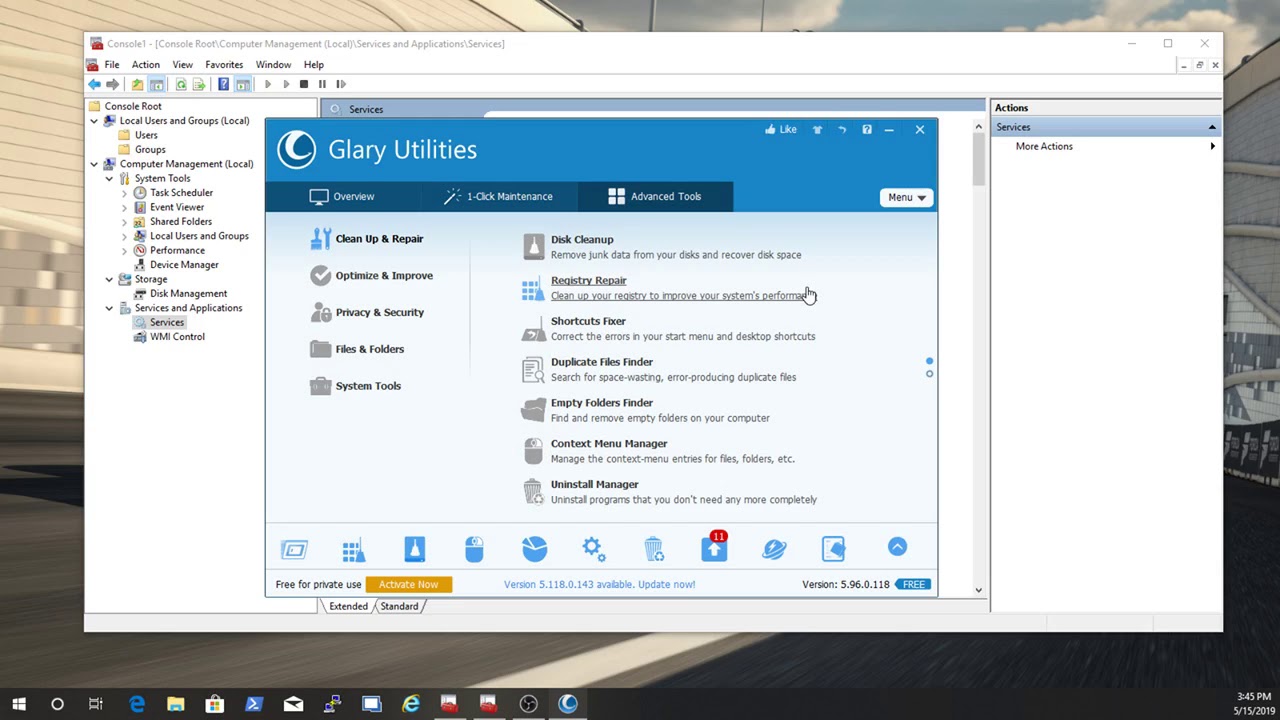Open the Menu dropdown in Glary Utilities
Image resolution: width=1280 pixels, height=720 pixels.
(907, 197)
